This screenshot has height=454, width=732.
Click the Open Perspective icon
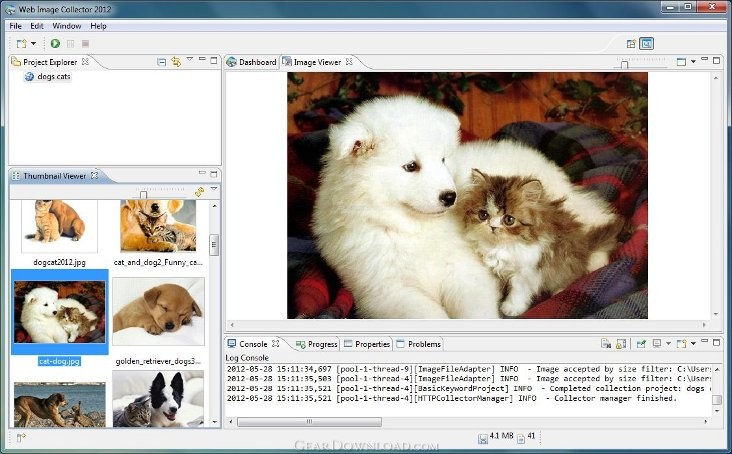631,44
